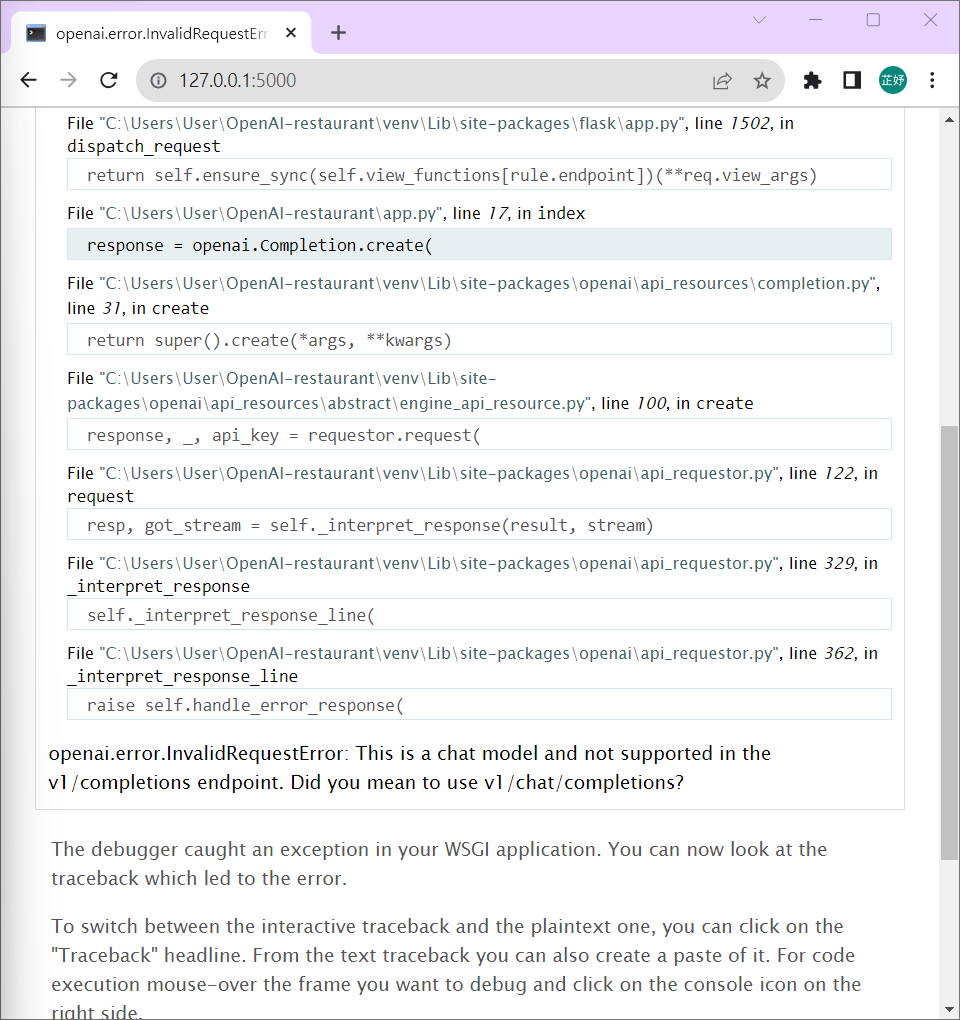The height and width of the screenshot is (1020, 960).
Task: Select frame 'response = openai.Completion.create('
Action: click(x=479, y=245)
